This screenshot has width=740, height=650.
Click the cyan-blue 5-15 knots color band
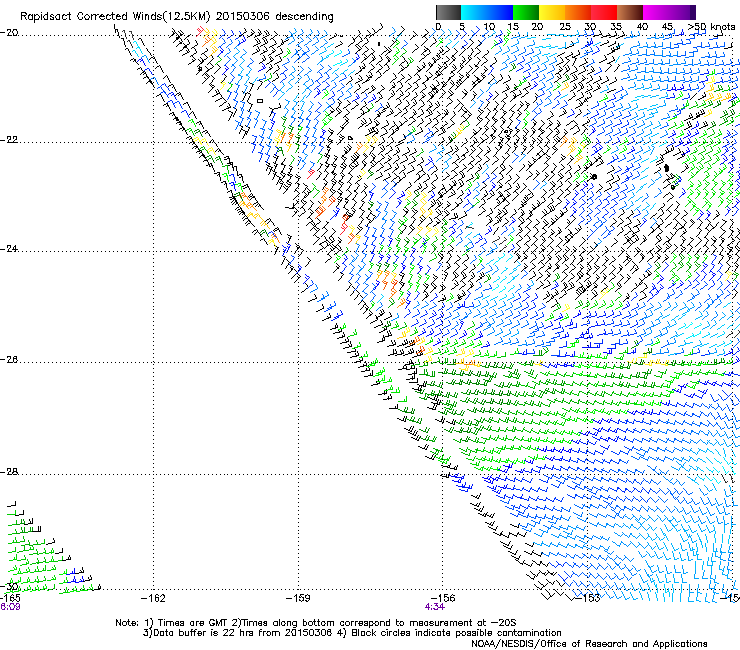(x=487, y=12)
